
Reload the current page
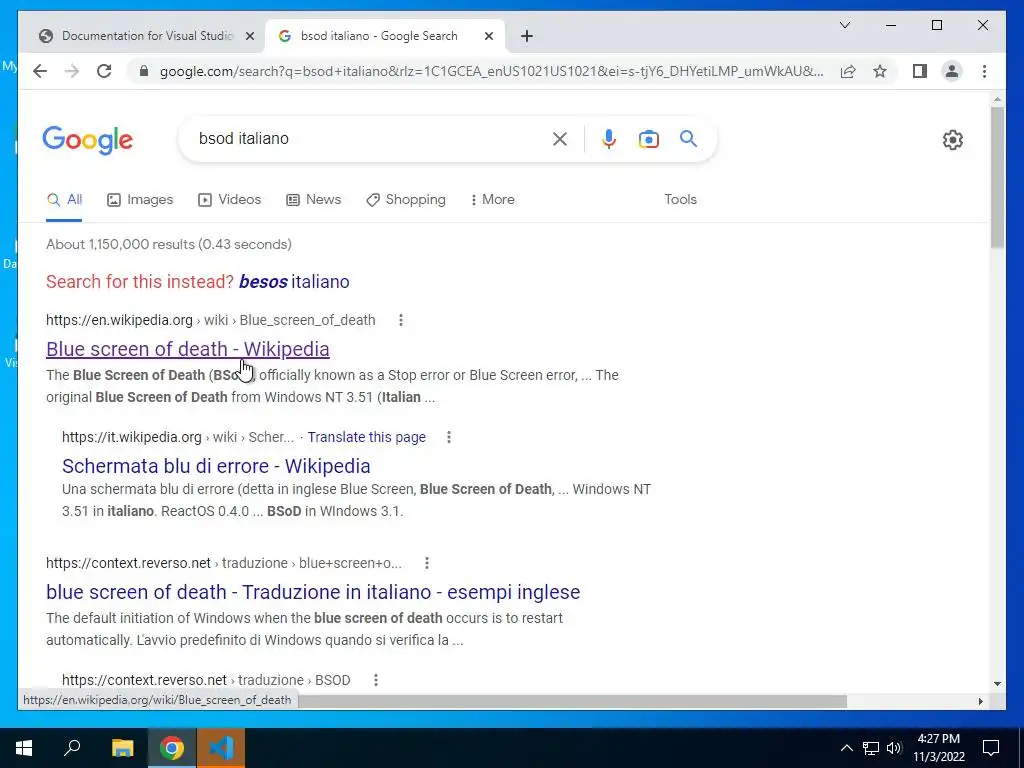click(x=104, y=71)
